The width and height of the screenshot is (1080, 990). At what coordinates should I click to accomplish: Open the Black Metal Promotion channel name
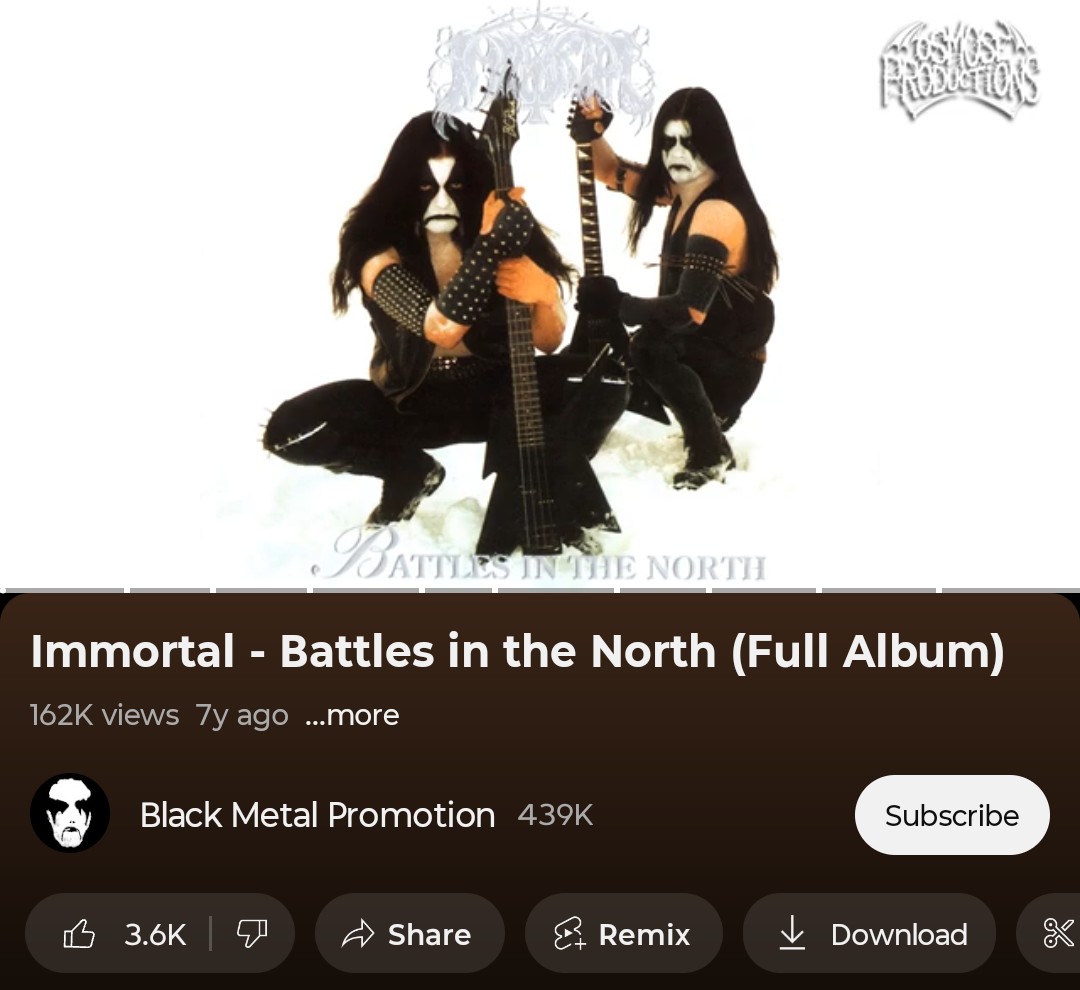(318, 815)
